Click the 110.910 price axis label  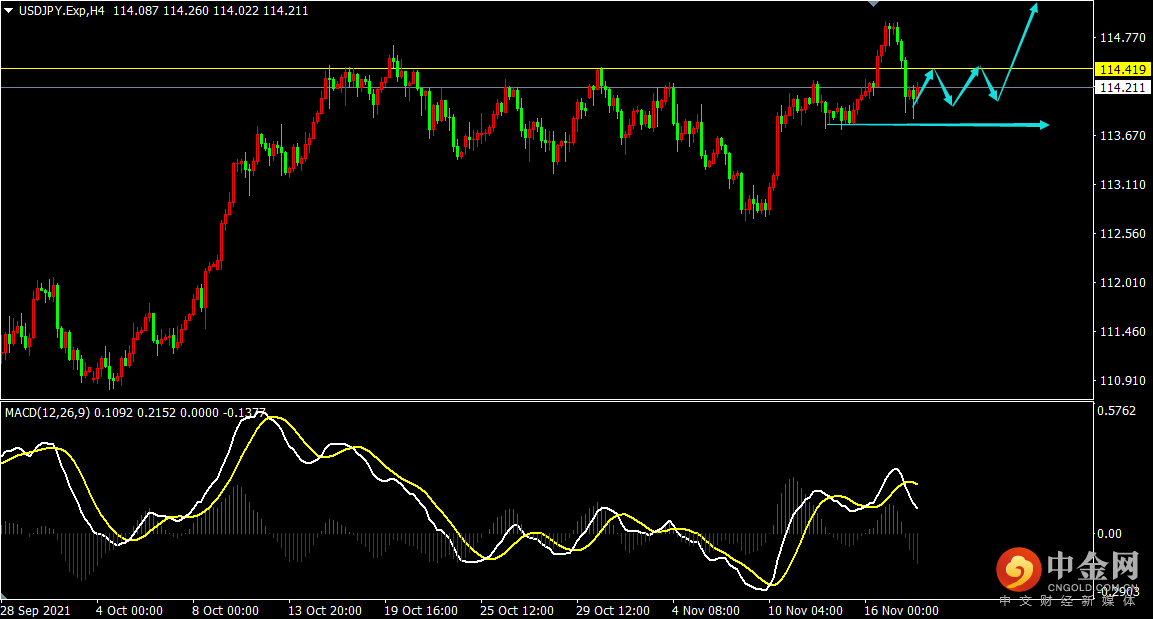pos(1122,381)
